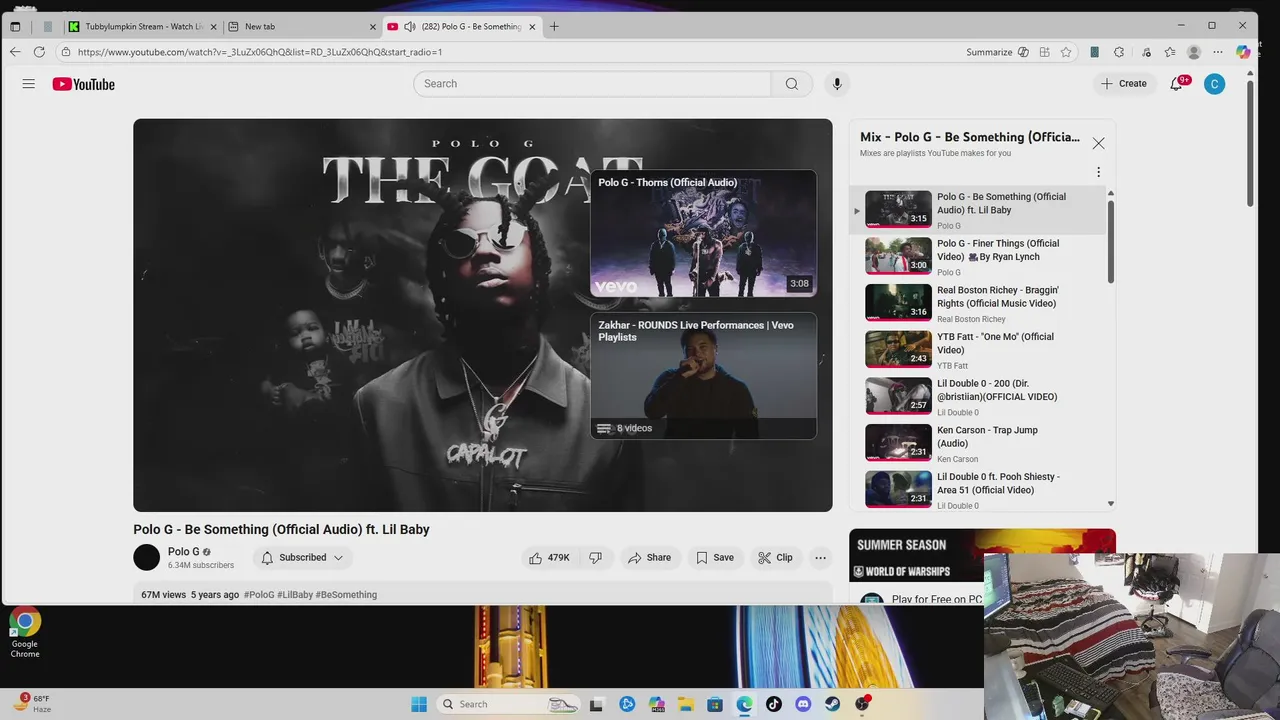Open the #LilBaby hashtag link
1280x720 pixels.
pos(295,595)
